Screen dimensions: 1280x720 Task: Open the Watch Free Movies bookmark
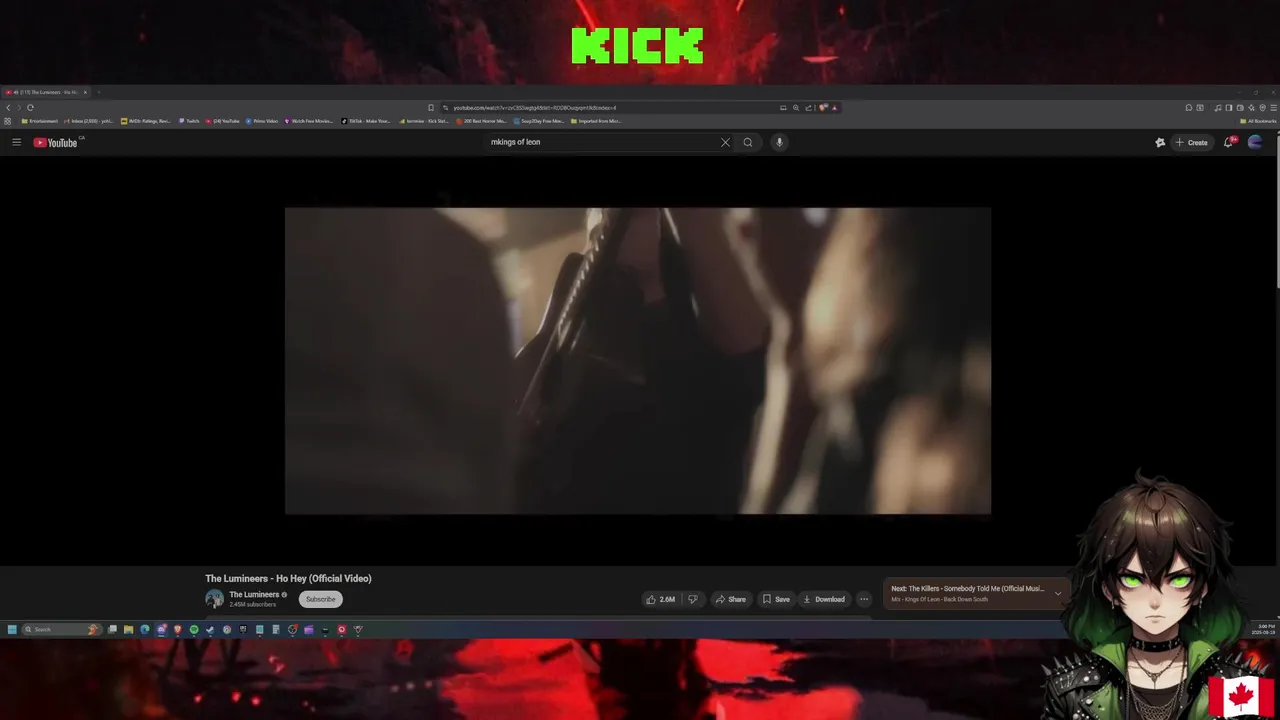[x=309, y=121]
